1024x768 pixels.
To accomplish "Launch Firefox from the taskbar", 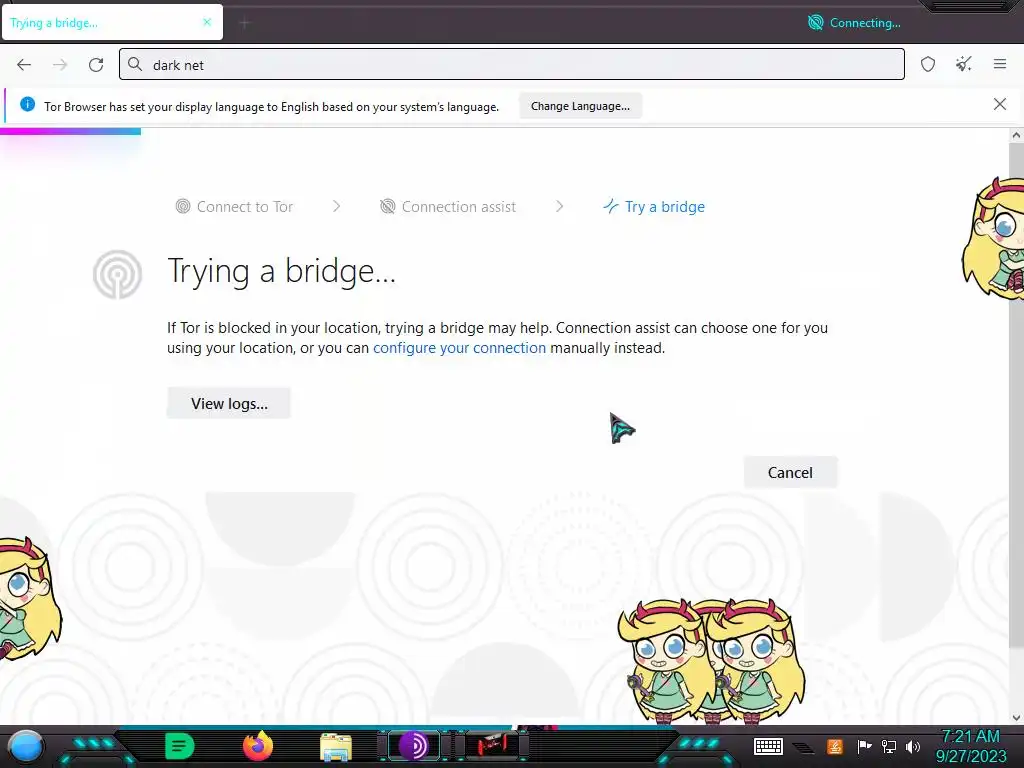I will click(x=258, y=746).
